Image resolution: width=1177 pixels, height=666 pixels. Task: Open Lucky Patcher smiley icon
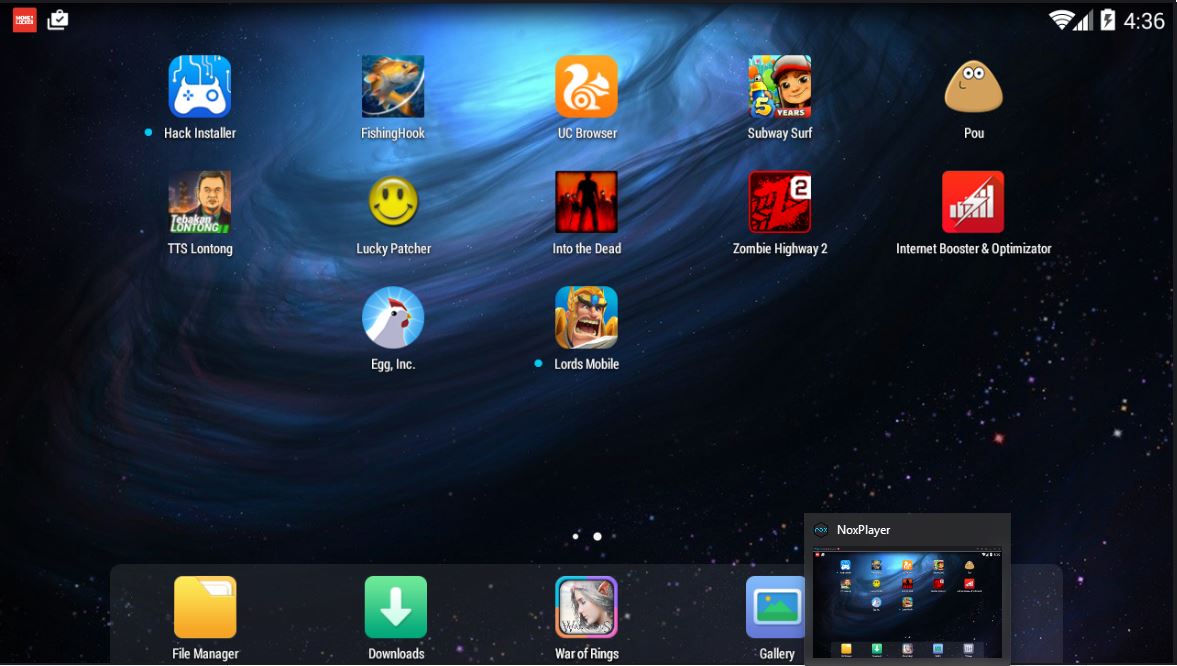pyautogui.click(x=393, y=201)
